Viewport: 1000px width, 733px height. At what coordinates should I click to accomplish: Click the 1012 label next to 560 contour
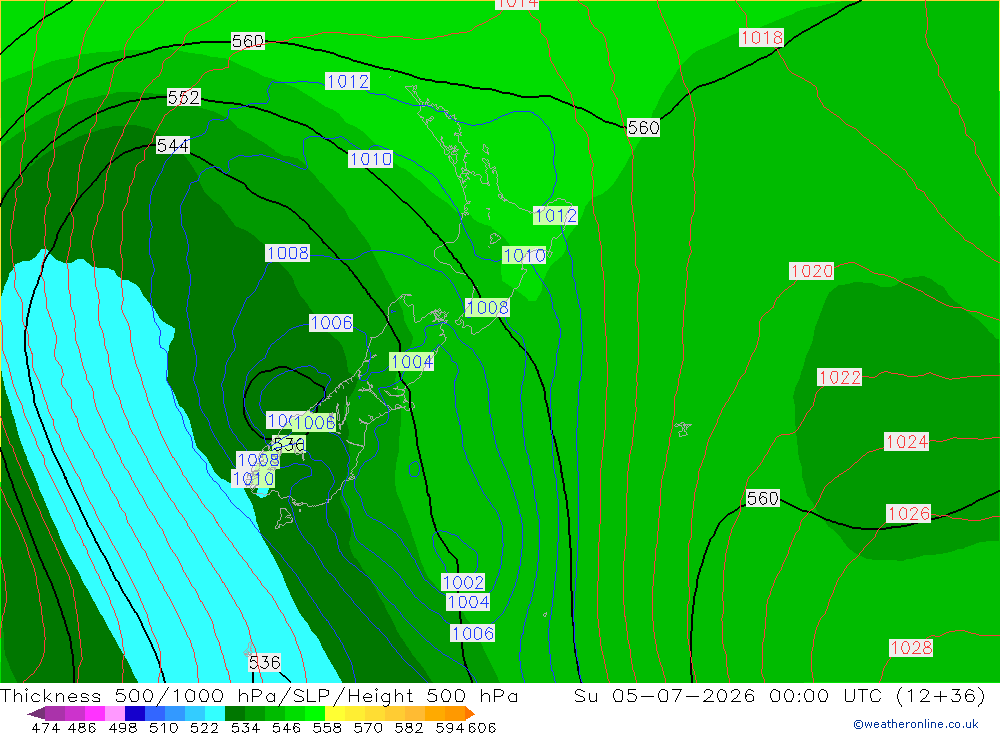click(x=348, y=81)
